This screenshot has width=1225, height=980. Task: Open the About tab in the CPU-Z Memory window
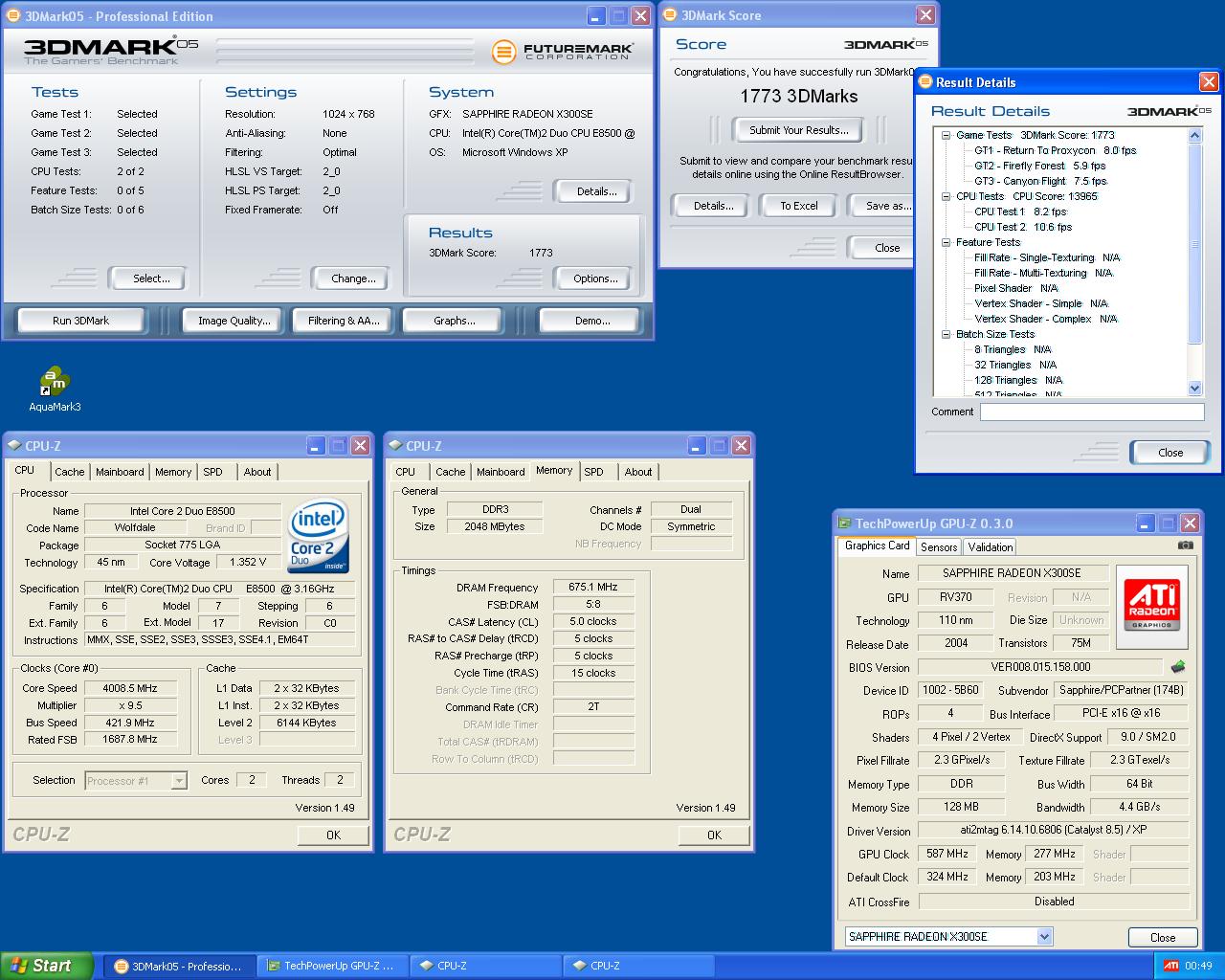(638, 472)
